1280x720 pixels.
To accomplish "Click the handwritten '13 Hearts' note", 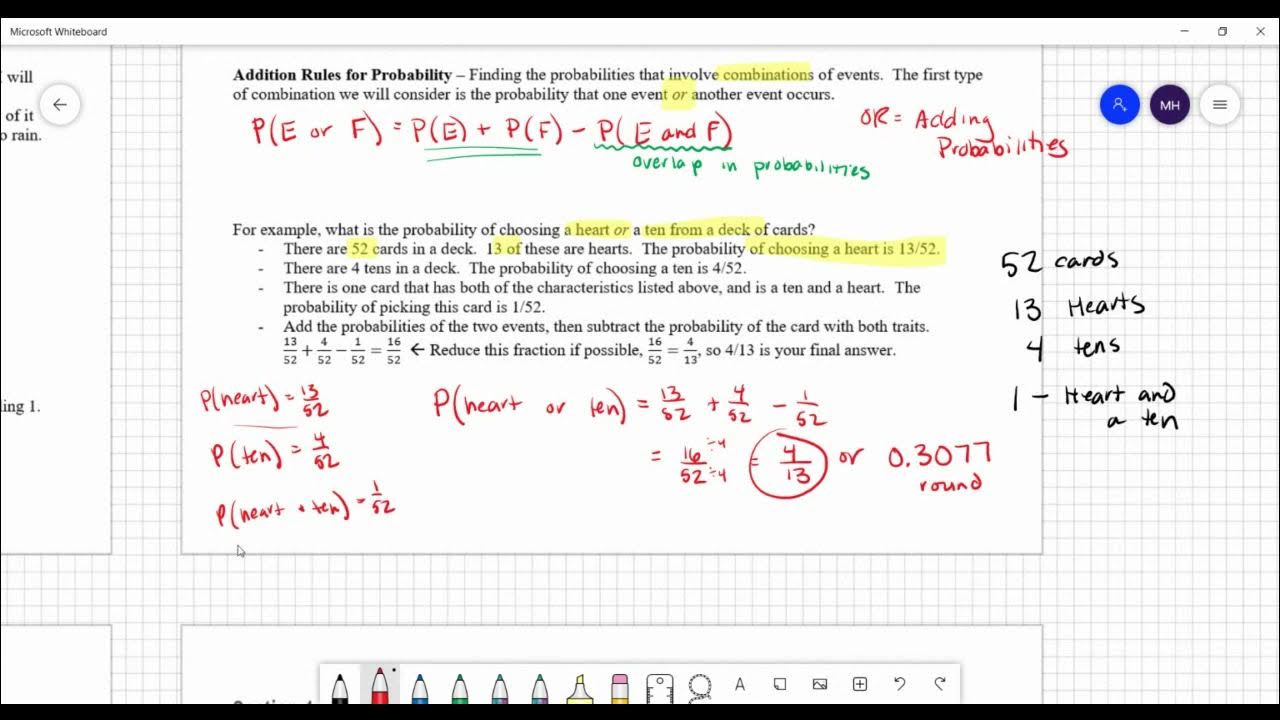I will coord(1078,307).
